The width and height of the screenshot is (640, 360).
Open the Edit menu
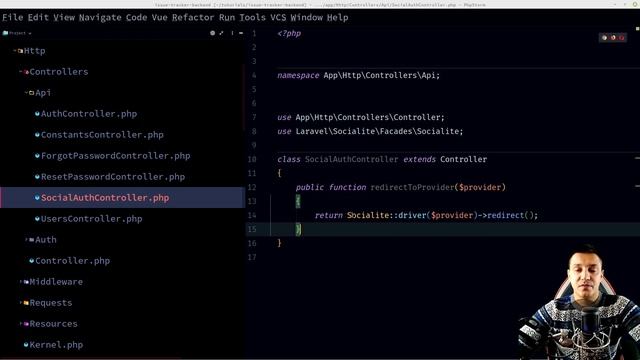(x=38, y=18)
